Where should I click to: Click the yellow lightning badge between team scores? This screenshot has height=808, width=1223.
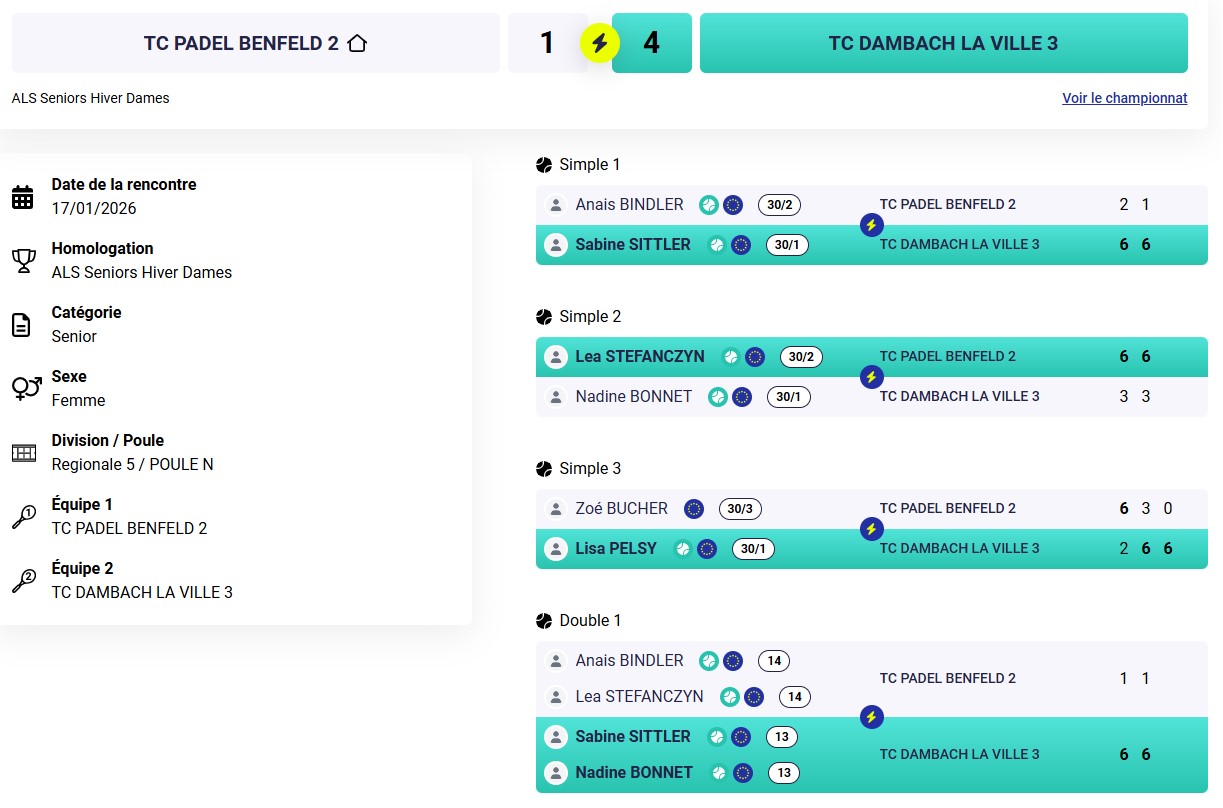(x=600, y=43)
